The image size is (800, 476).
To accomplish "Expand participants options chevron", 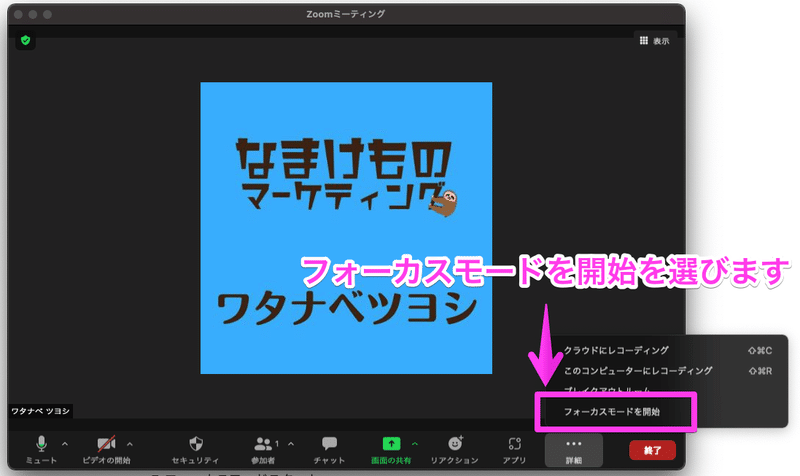I will [291, 444].
